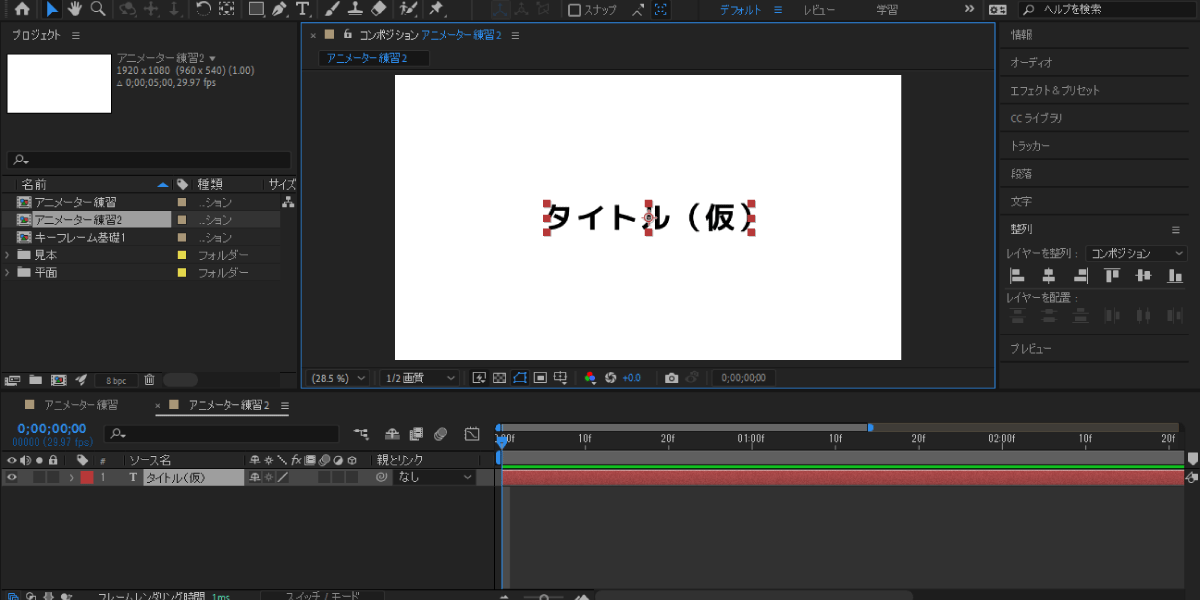This screenshot has height=600, width=1200.
Task: Open the Graph Editor
Action: (x=472, y=434)
